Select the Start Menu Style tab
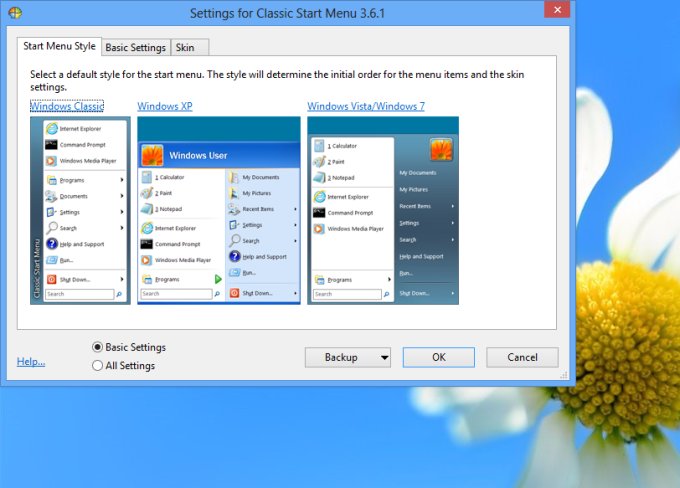The width and height of the screenshot is (680, 488). click(x=59, y=46)
